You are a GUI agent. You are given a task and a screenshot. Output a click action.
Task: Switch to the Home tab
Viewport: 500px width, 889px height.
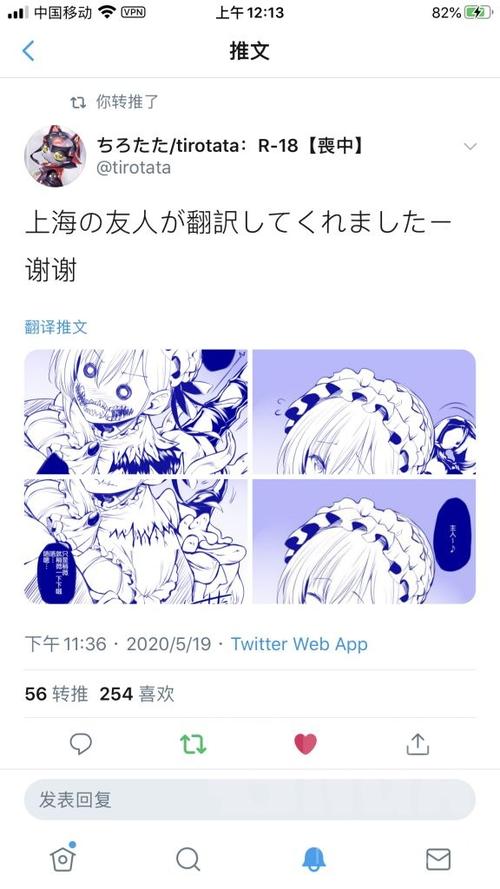tap(63, 858)
